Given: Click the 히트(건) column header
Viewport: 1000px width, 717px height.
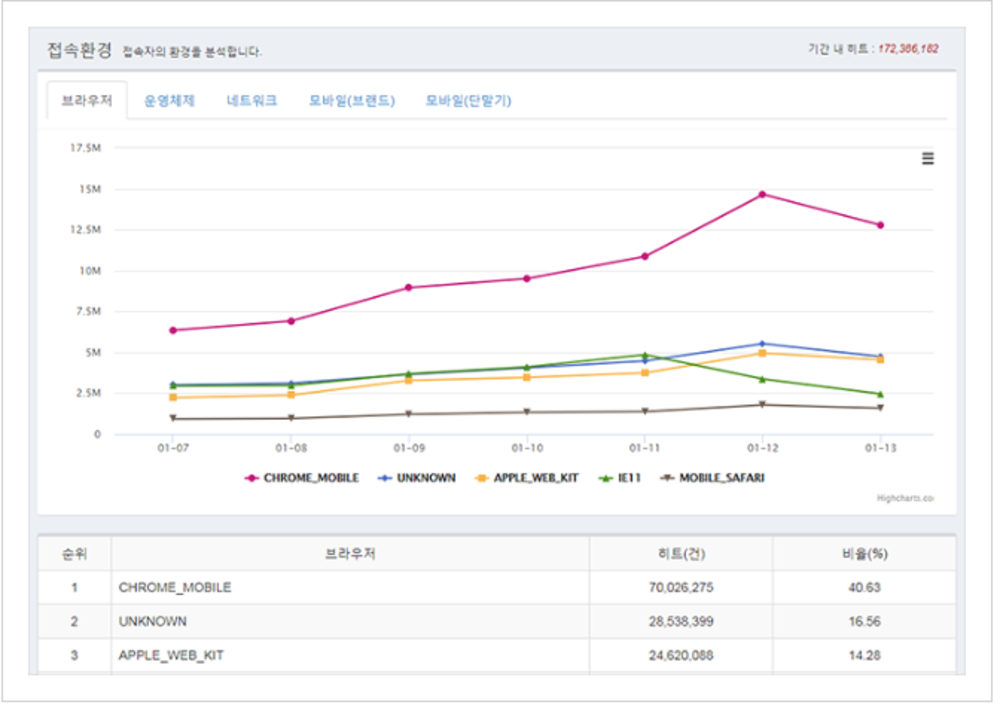Looking at the screenshot, I should tap(679, 551).
